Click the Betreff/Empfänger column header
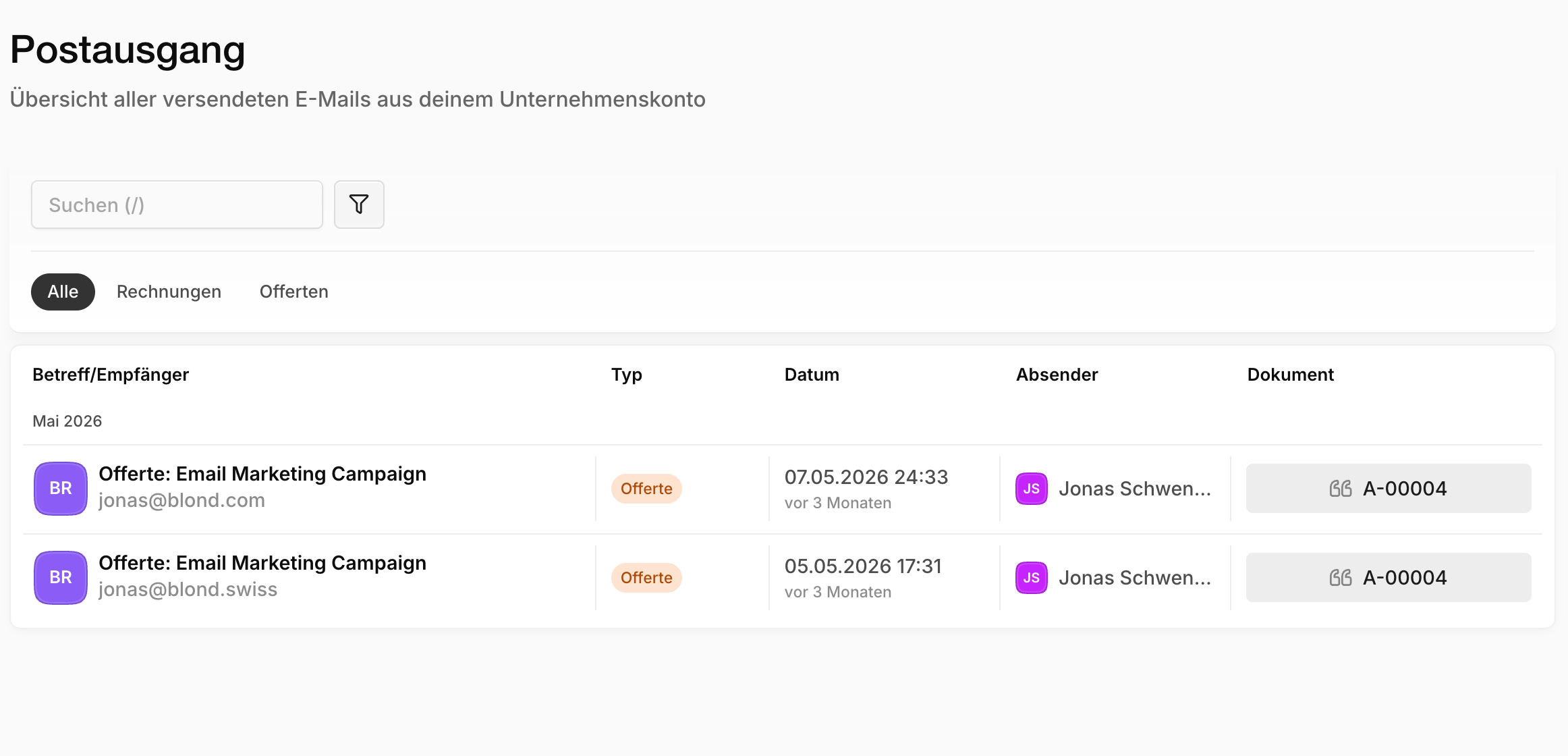1568x756 pixels. [111, 375]
